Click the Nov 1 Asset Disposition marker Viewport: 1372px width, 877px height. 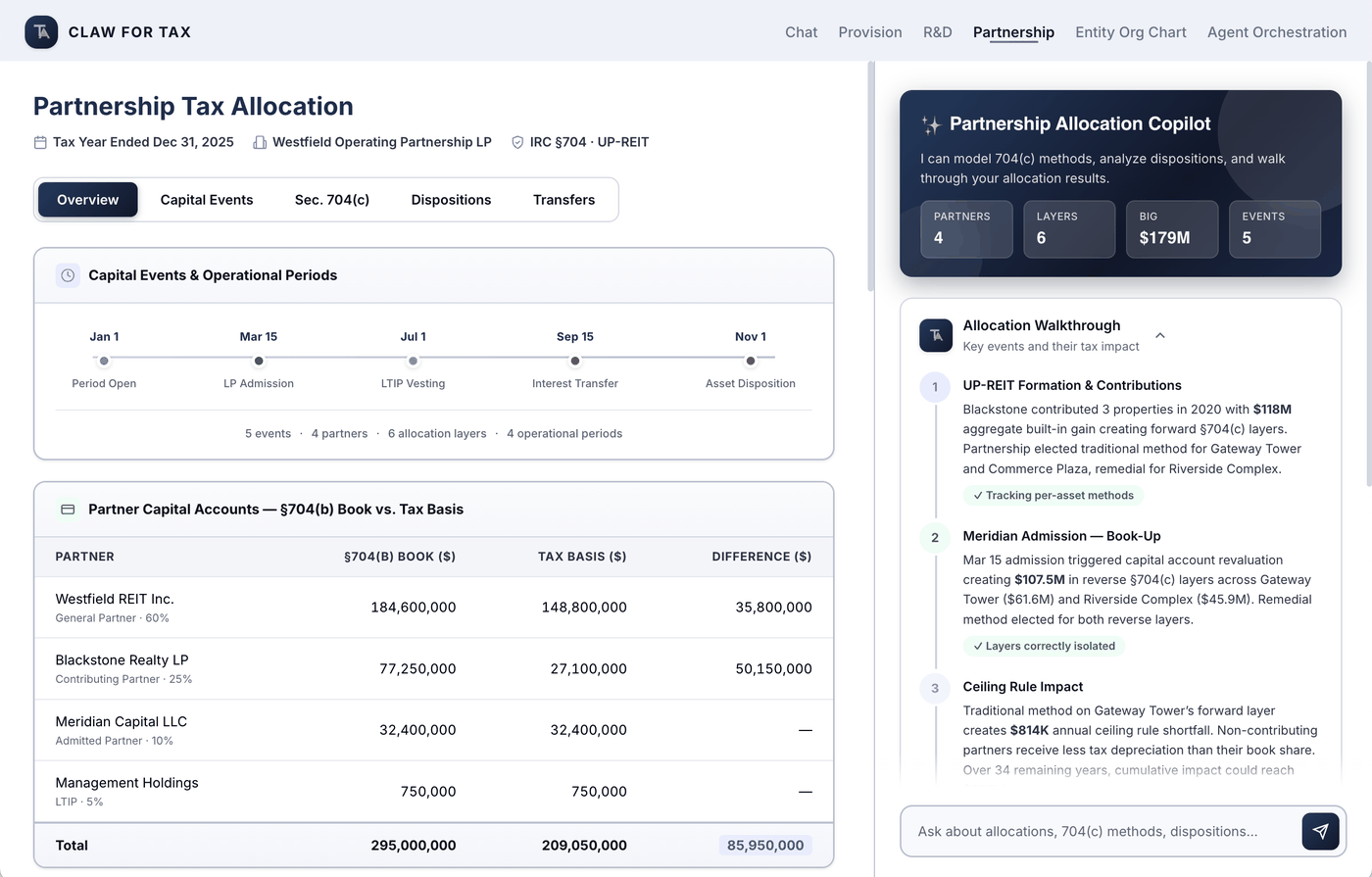[x=751, y=361]
